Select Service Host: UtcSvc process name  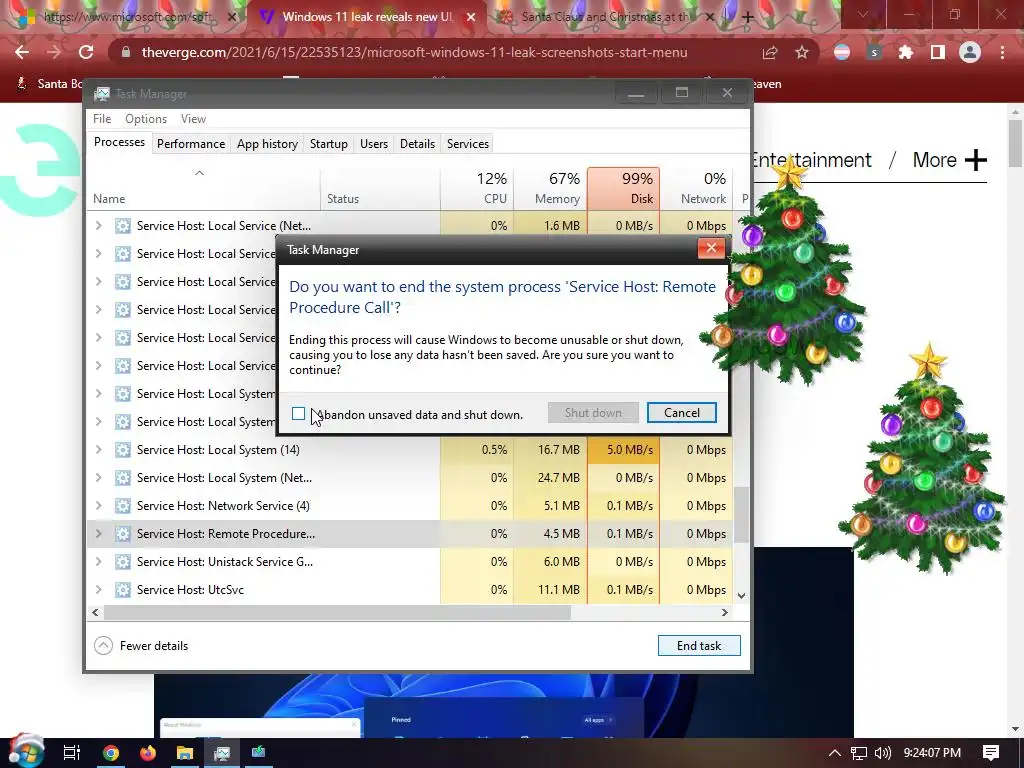190,590
